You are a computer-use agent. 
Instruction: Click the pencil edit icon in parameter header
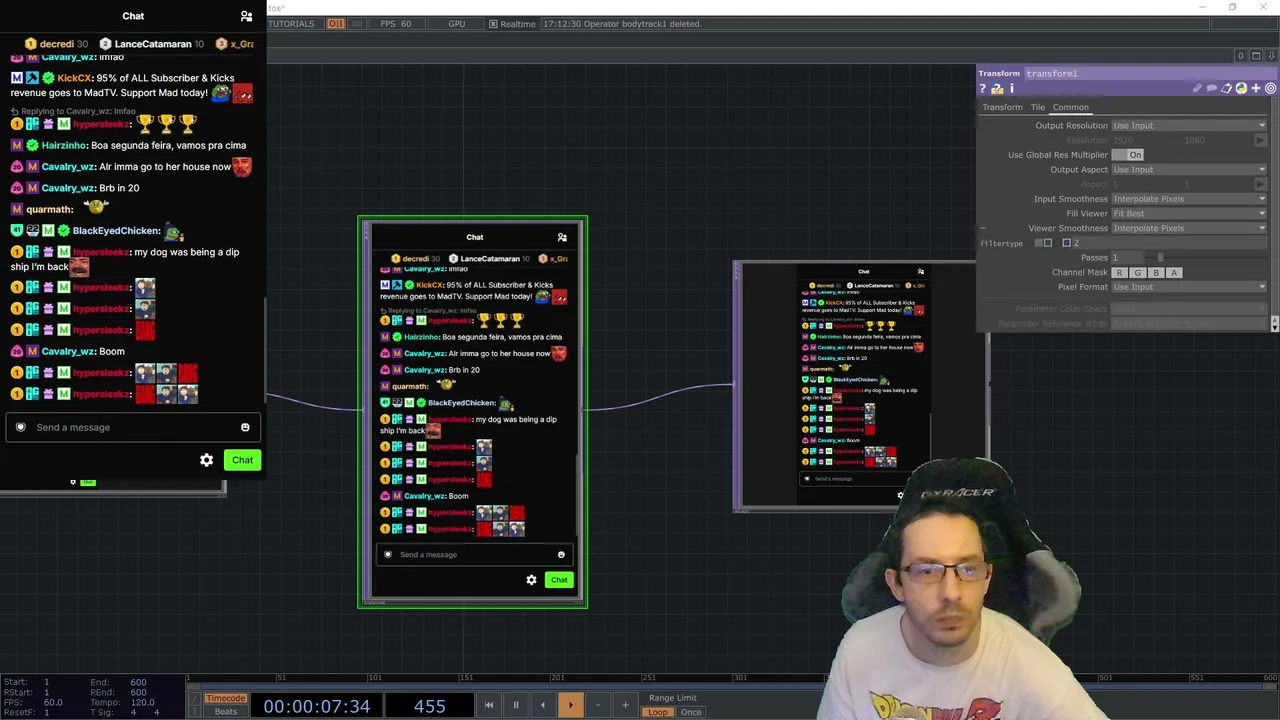tap(1197, 89)
